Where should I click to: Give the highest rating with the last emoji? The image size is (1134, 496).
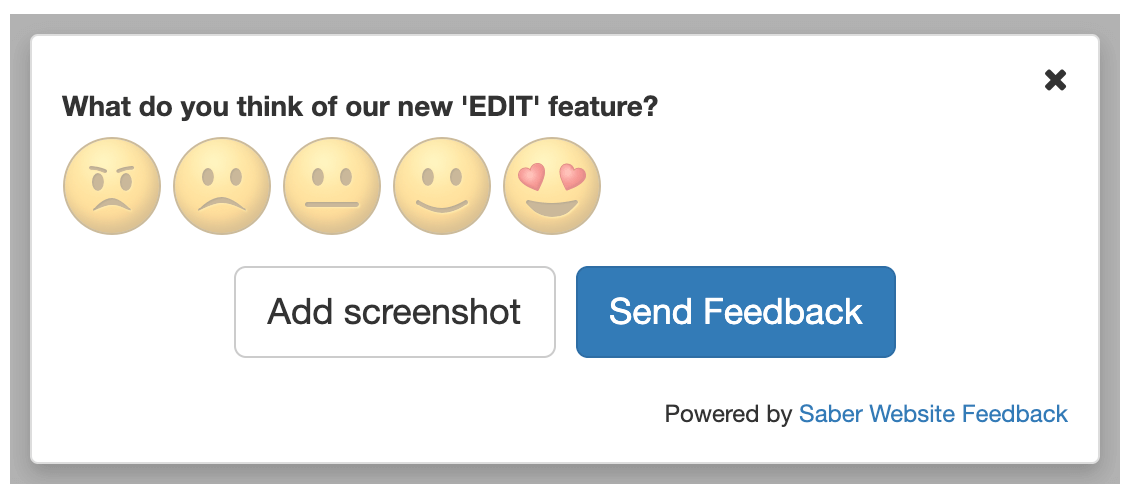coord(552,187)
